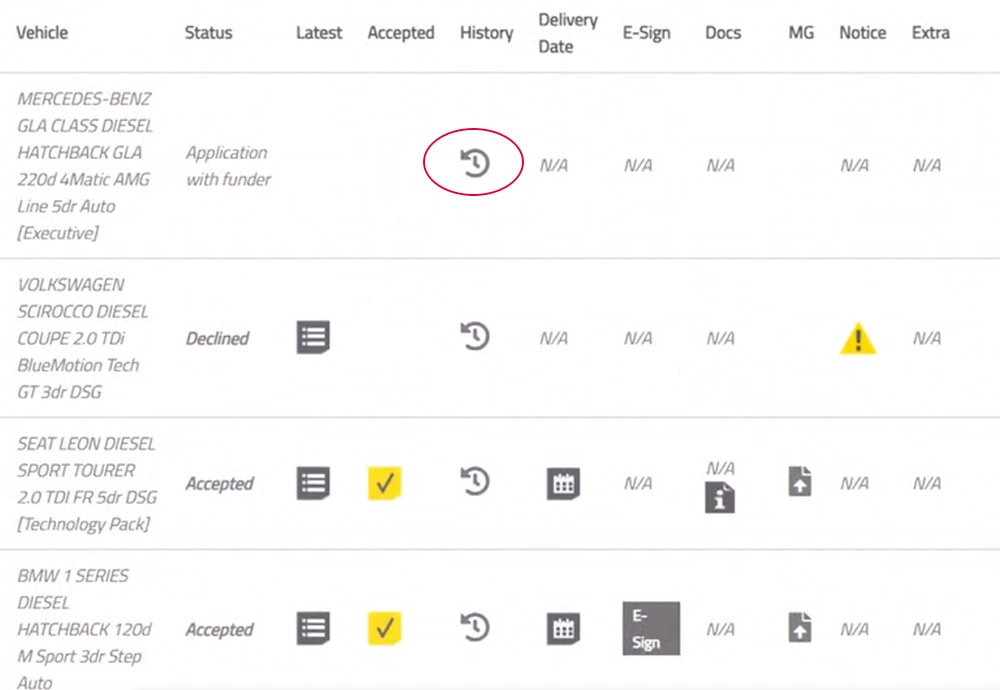Toggle the accepted checkmark for SEAT Leon
Screen dimensions: 1000x690
pyautogui.click(x=385, y=483)
